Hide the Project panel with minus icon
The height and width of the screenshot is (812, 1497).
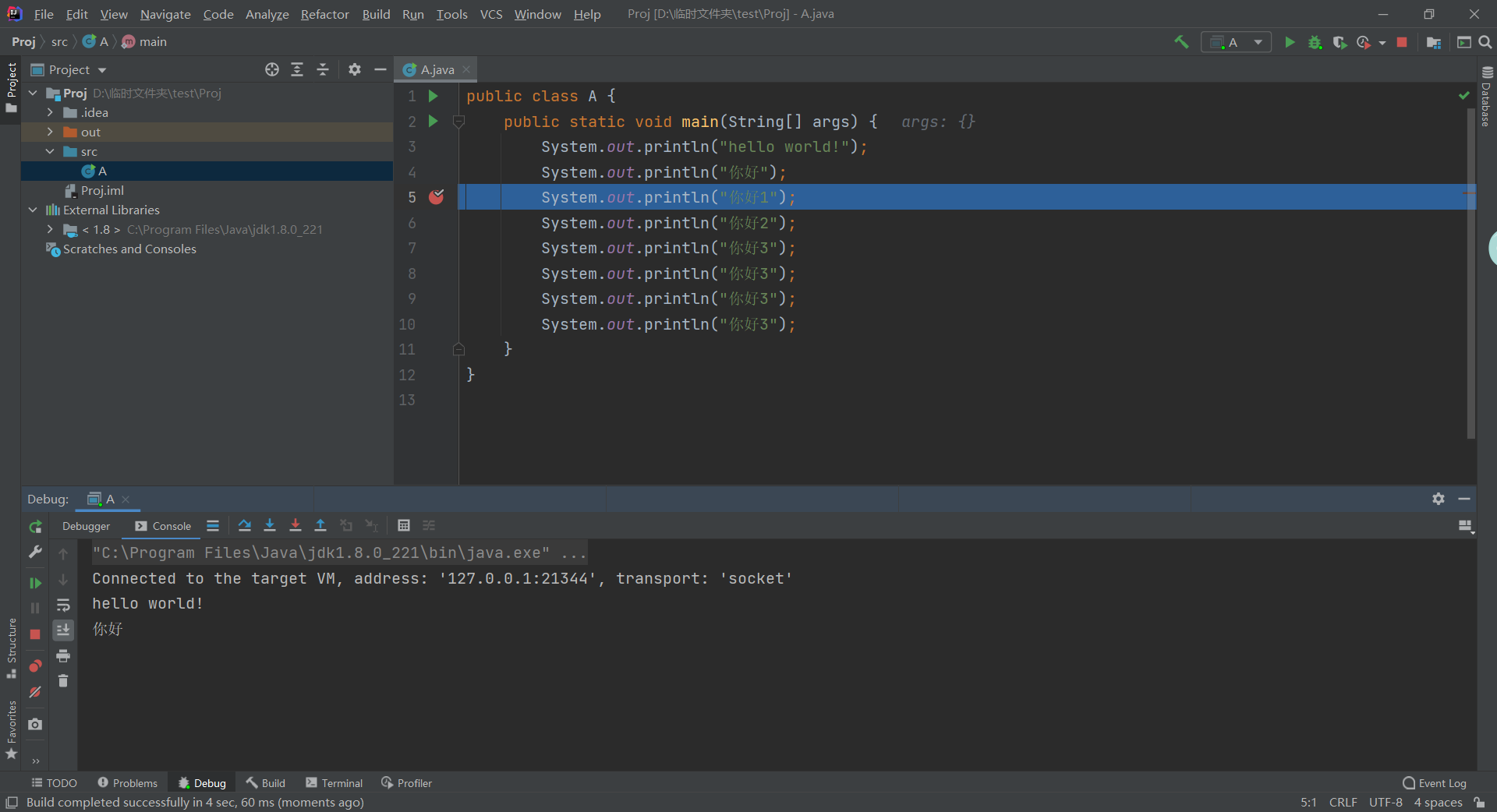[380, 69]
